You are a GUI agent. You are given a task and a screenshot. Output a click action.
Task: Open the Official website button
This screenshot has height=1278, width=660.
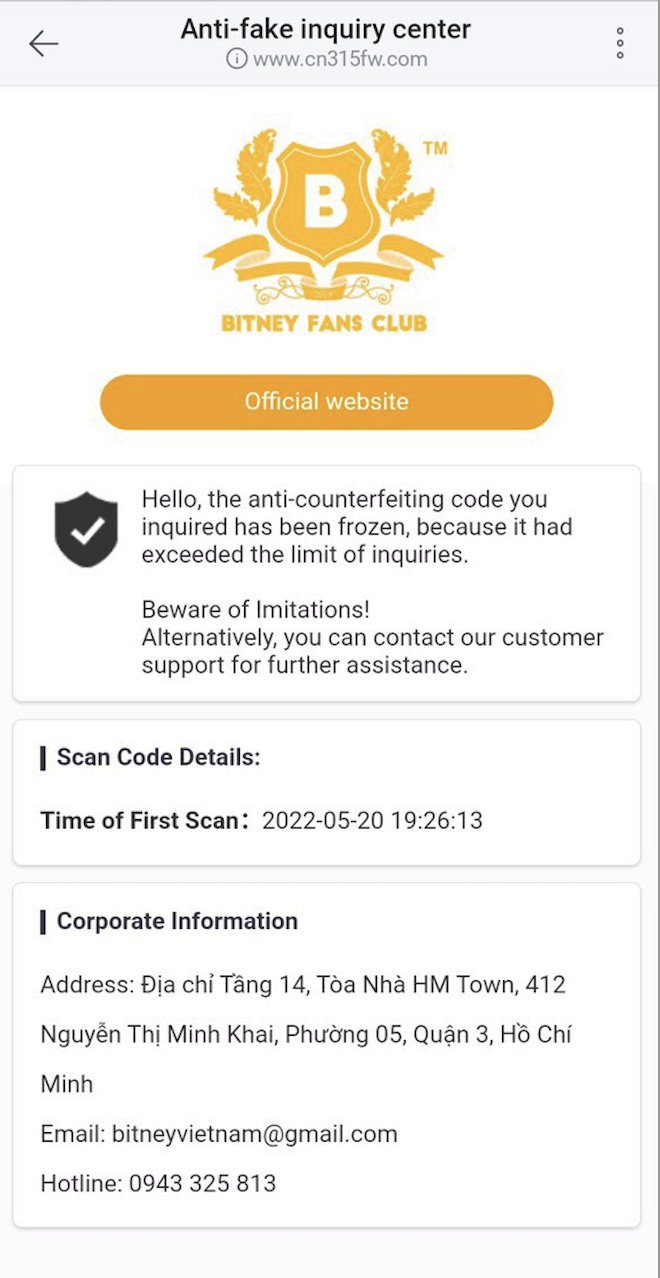coord(326,402)
